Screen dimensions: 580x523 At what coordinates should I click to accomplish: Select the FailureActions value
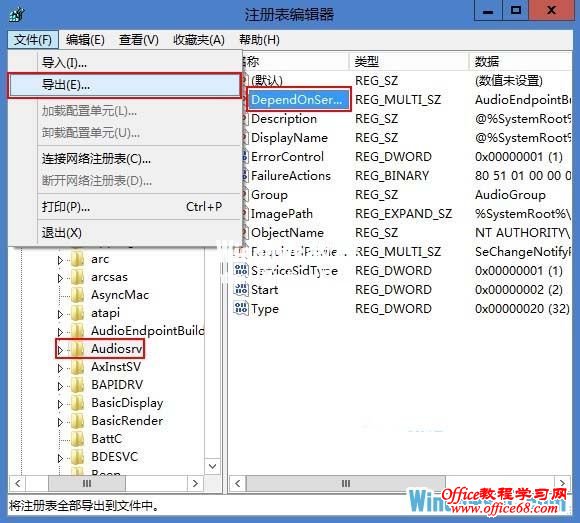291,176
